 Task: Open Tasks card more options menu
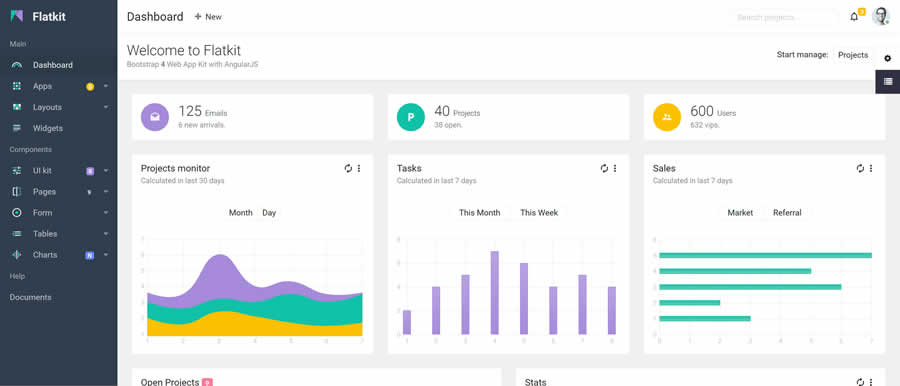615,168
